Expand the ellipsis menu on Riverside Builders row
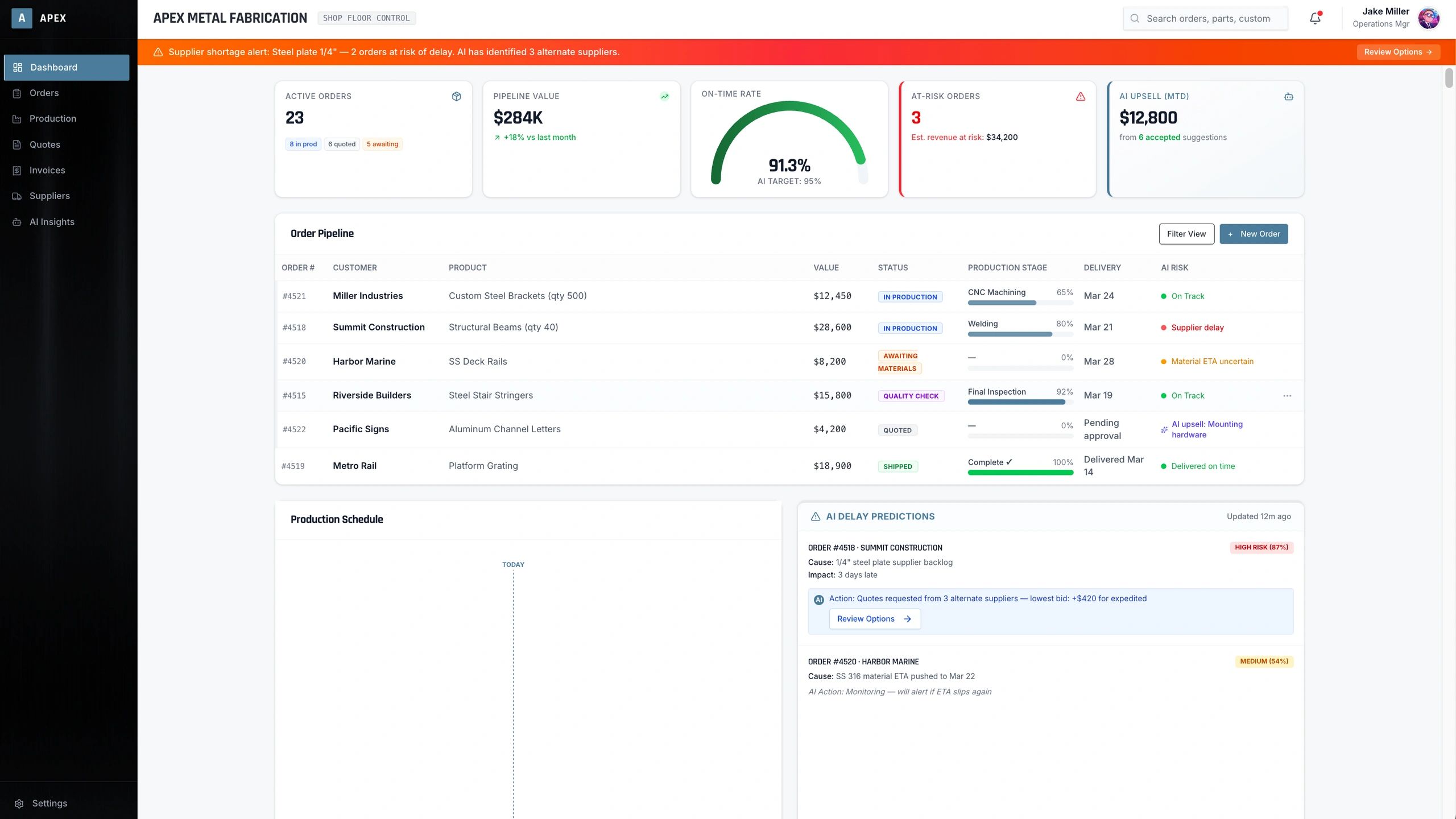The image size is (1456, 819). [x=1287, y=395]
